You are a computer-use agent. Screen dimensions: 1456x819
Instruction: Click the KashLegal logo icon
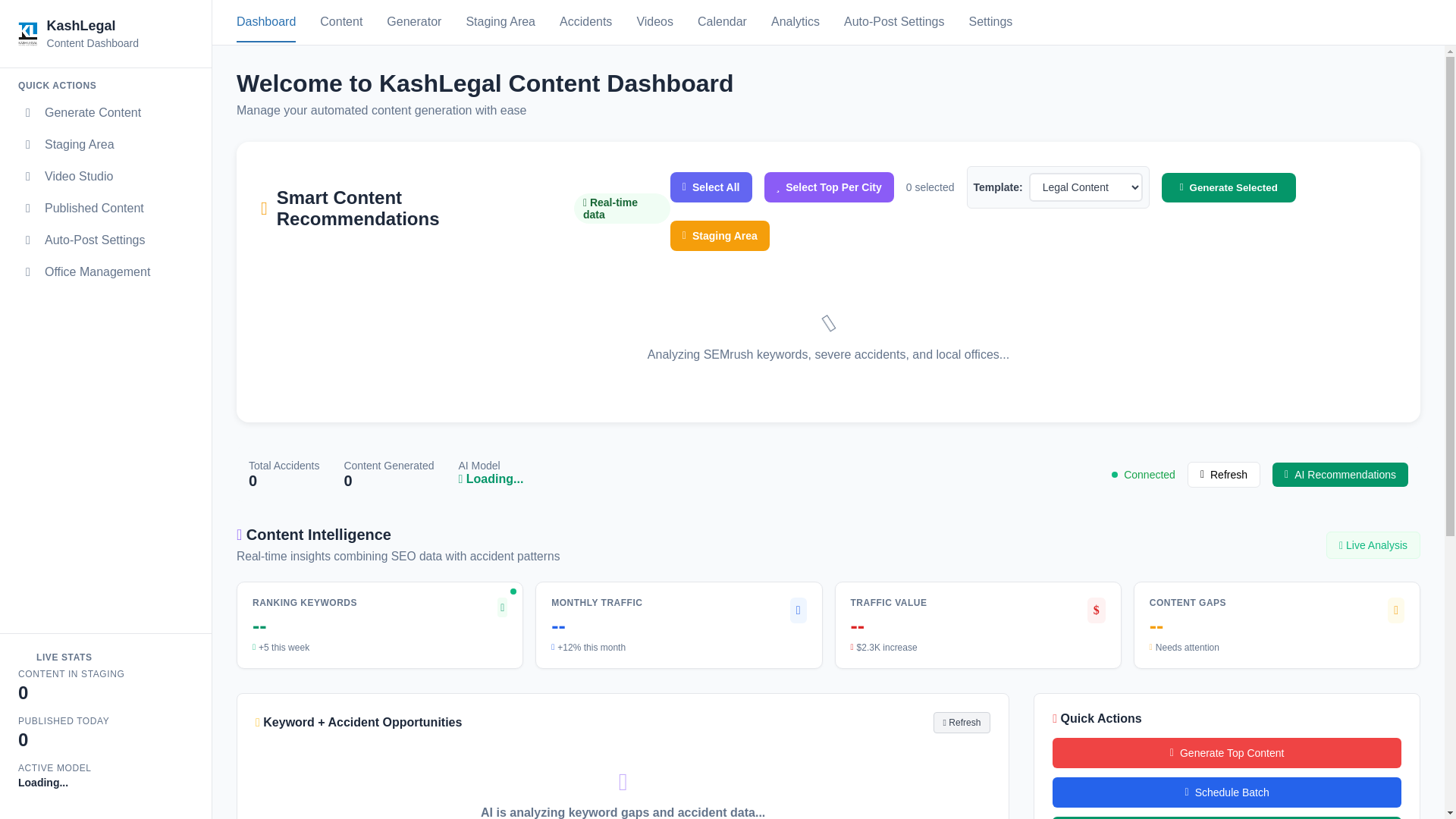pos(28,34)
